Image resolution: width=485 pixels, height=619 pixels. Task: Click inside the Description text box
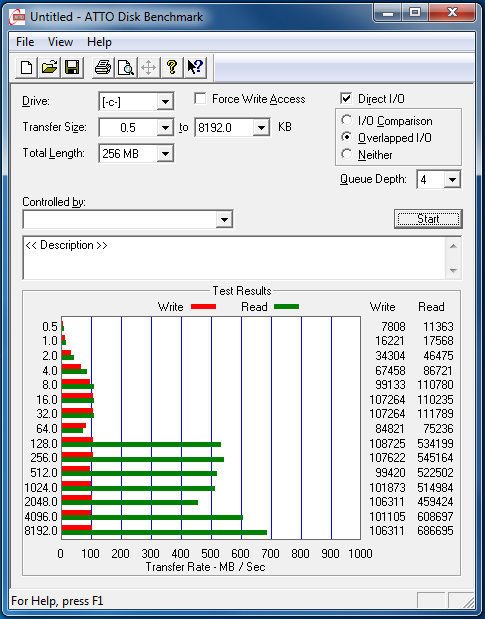coord(236,258)
